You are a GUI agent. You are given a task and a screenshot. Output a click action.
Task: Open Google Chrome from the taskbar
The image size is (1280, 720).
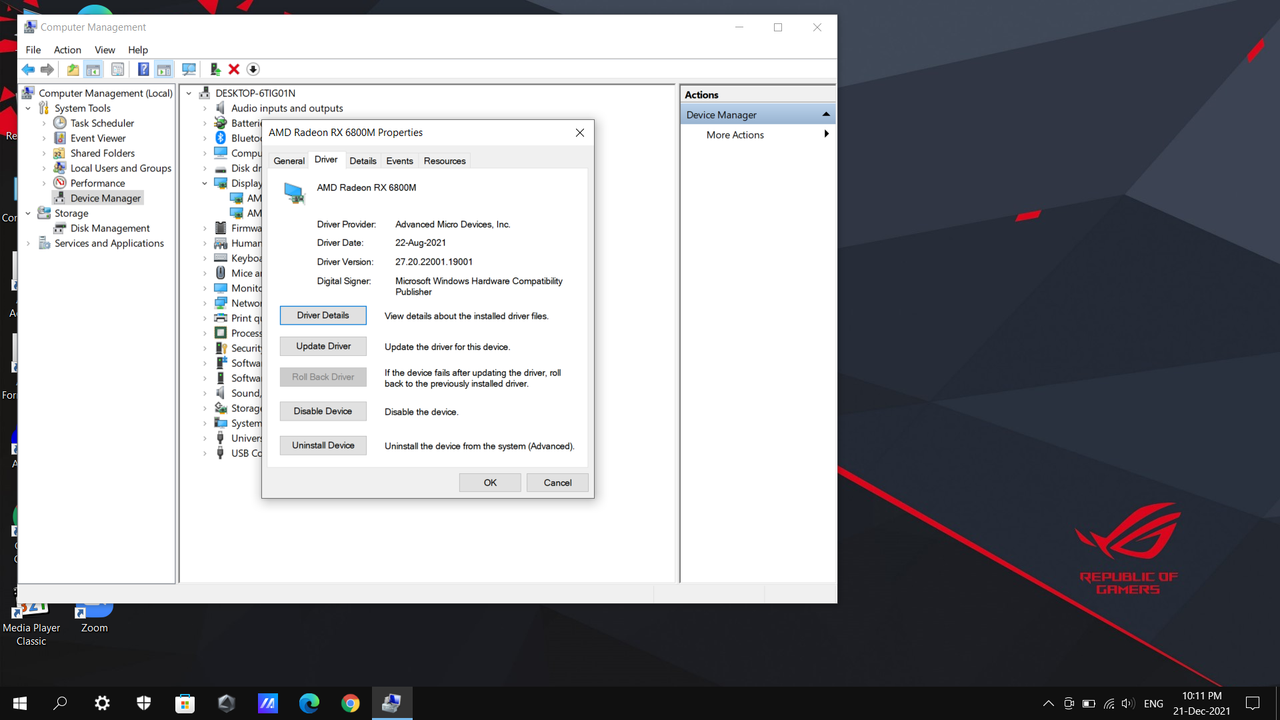click(x=350, y=703)
